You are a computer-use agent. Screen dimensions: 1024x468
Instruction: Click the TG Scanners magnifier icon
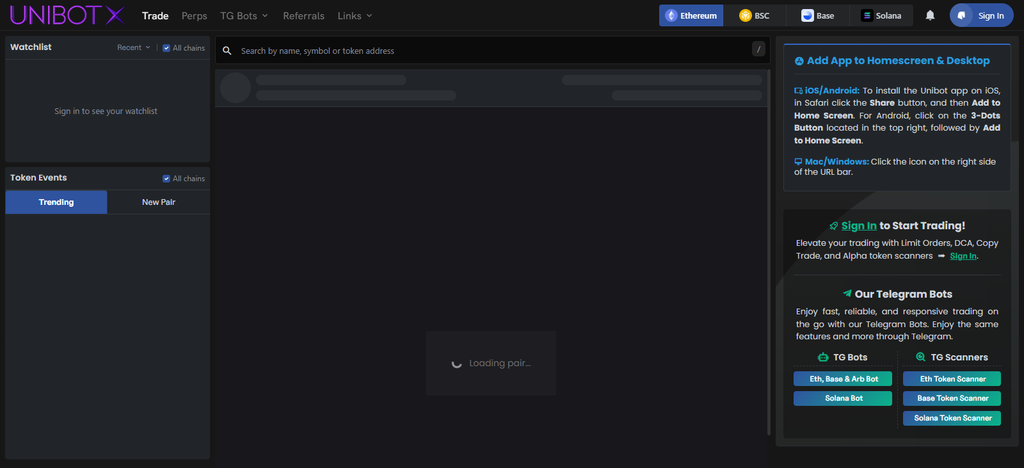(921, 357)
